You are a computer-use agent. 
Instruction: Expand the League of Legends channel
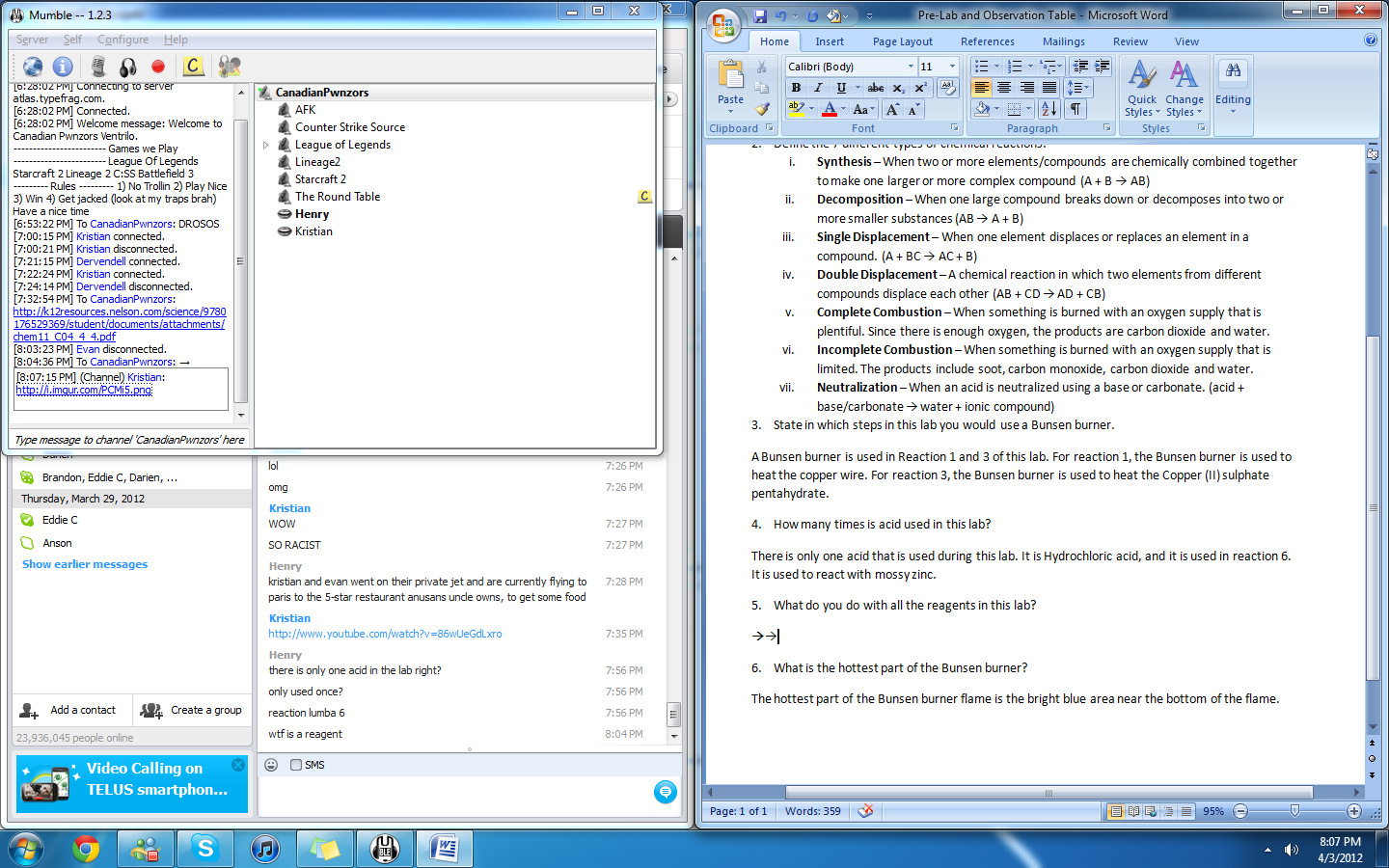266,145
